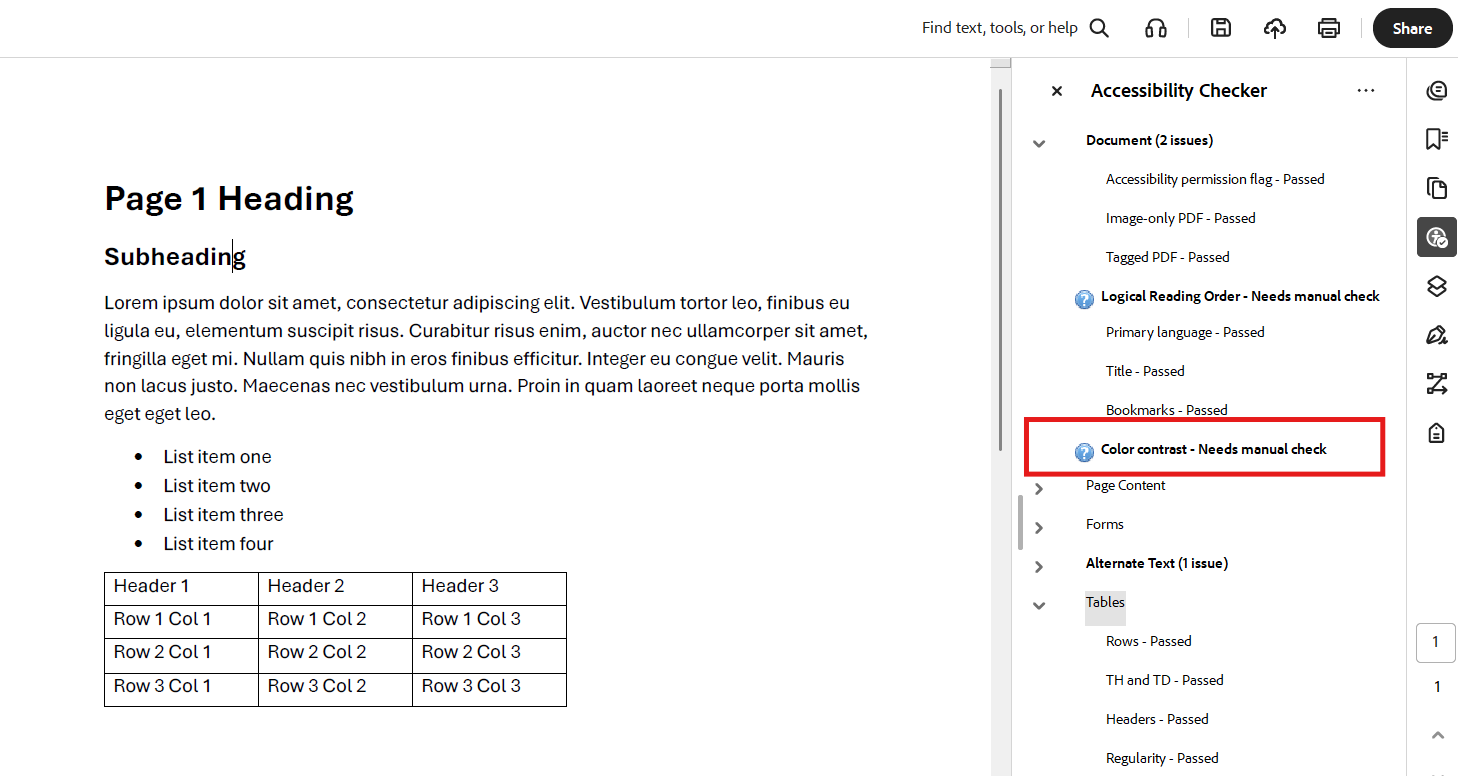Collapse the Tables section chevron
Image resolution: width=1458 pixels, height=776 pixels.
click(1039, 605)
